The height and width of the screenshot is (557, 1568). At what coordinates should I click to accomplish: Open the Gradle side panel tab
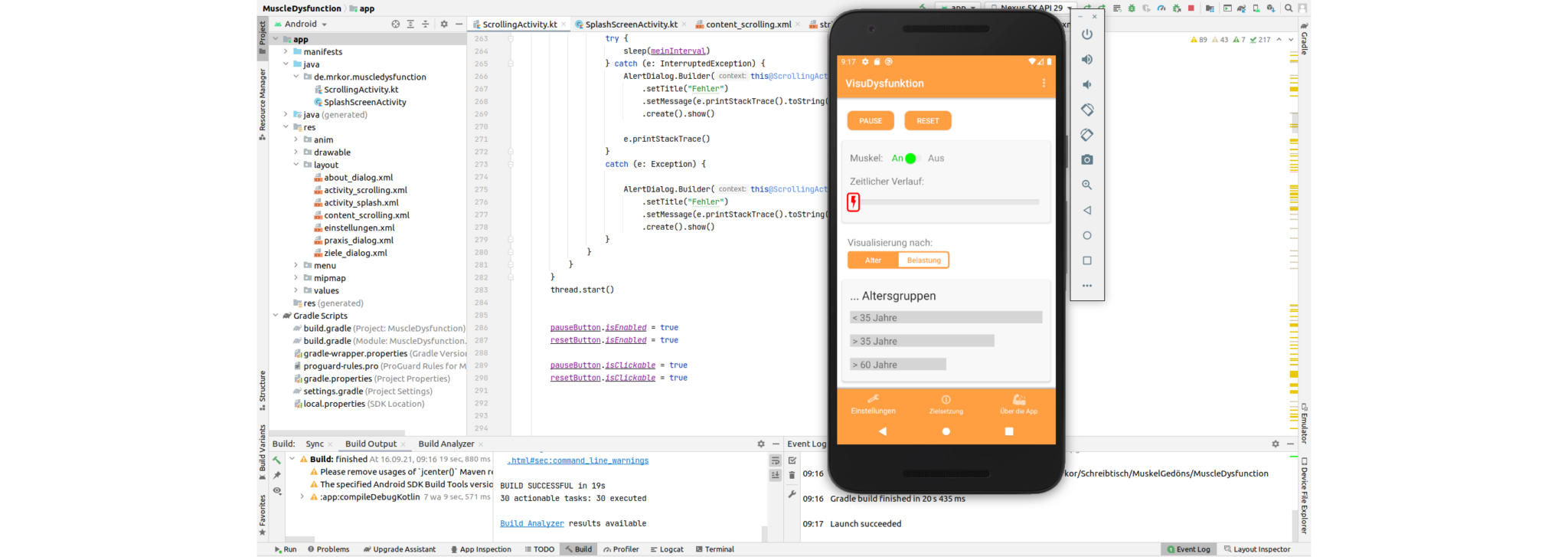[x=1305, y=39]
